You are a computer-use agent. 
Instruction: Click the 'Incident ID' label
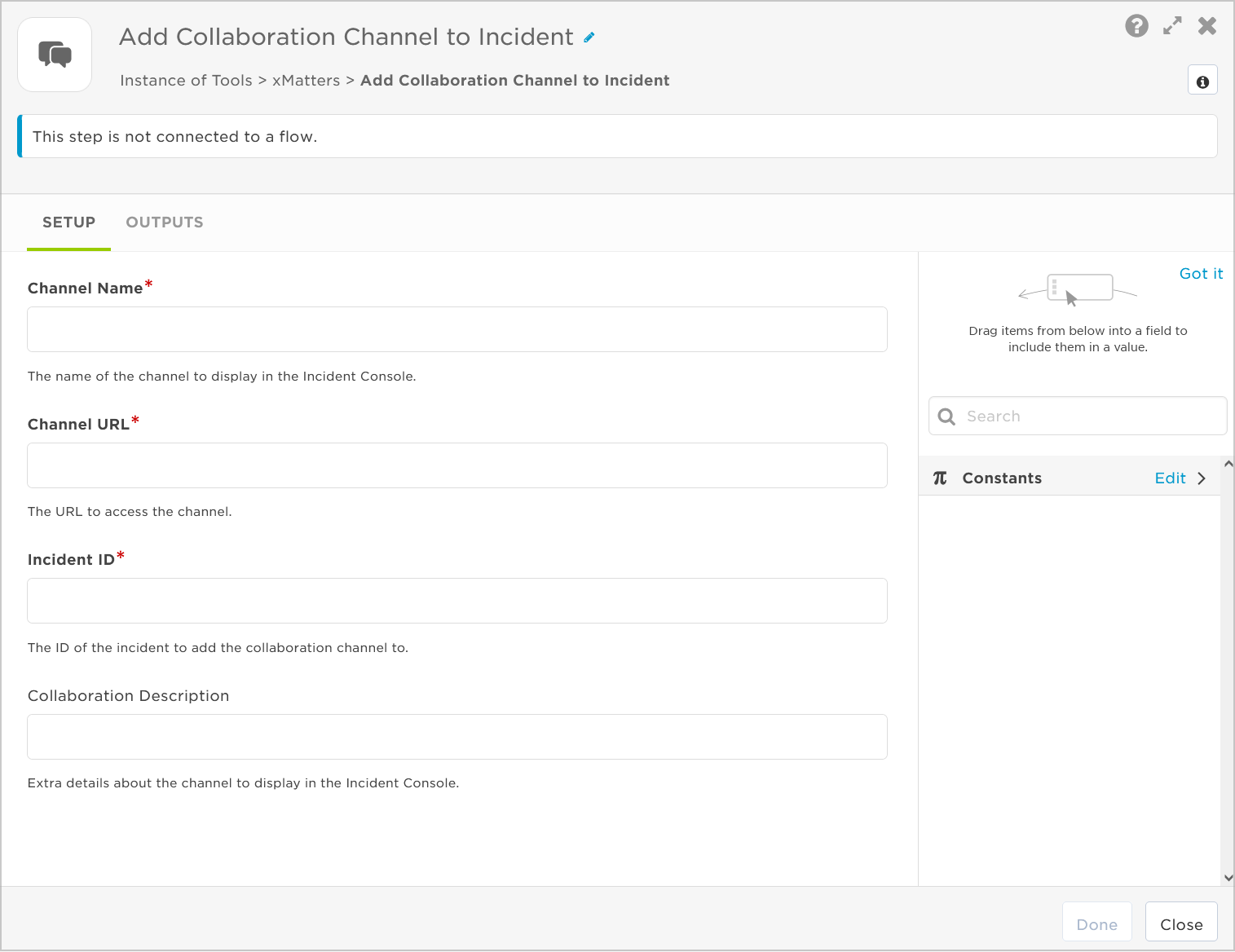[71, 560]
